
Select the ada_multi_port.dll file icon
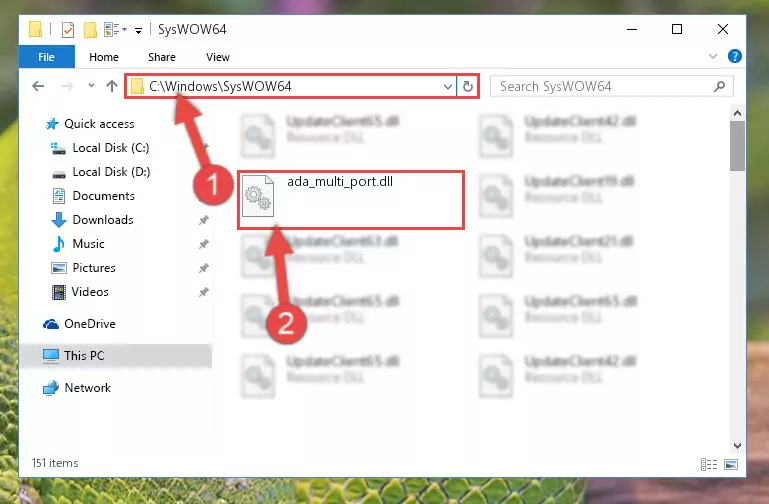point(258,196)
